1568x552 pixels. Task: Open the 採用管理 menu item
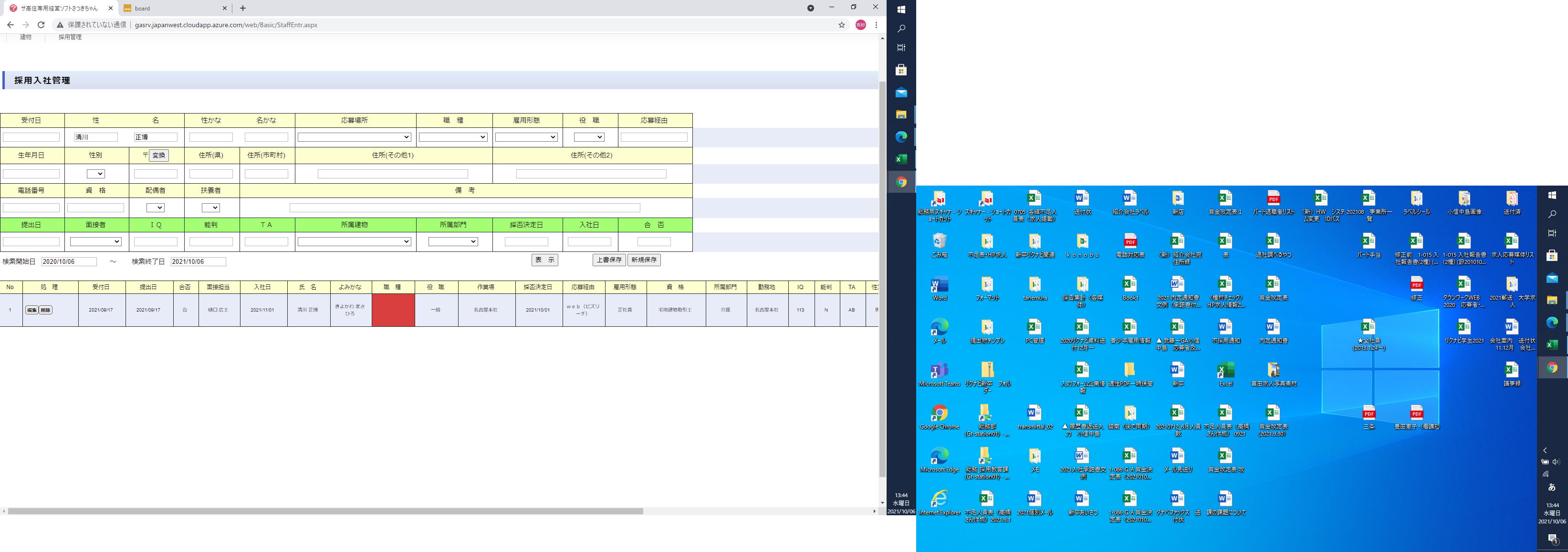[x=70, y=37]
